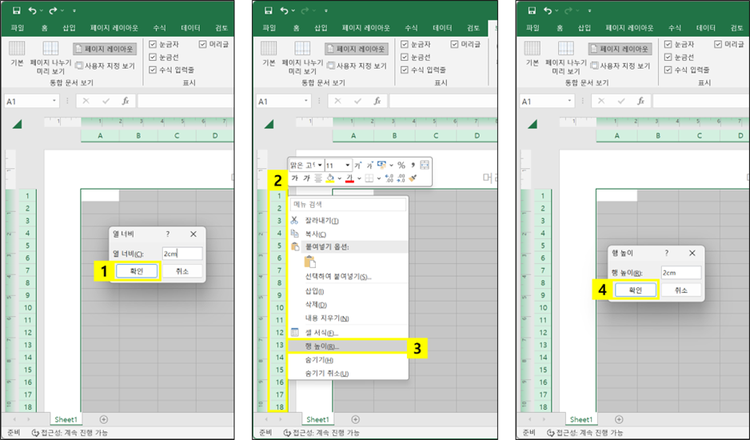Click the 열 너비 value input field
The height and width of the screenshot is (440, 750).
click(182, 253)
